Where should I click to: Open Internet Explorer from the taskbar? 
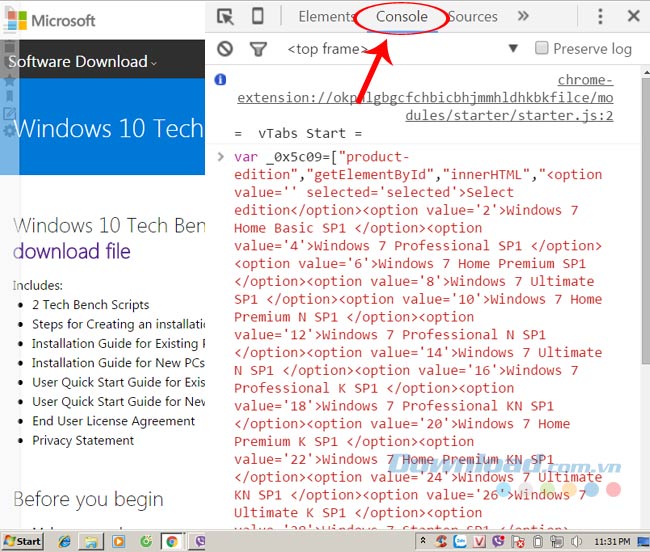point(64,541)
